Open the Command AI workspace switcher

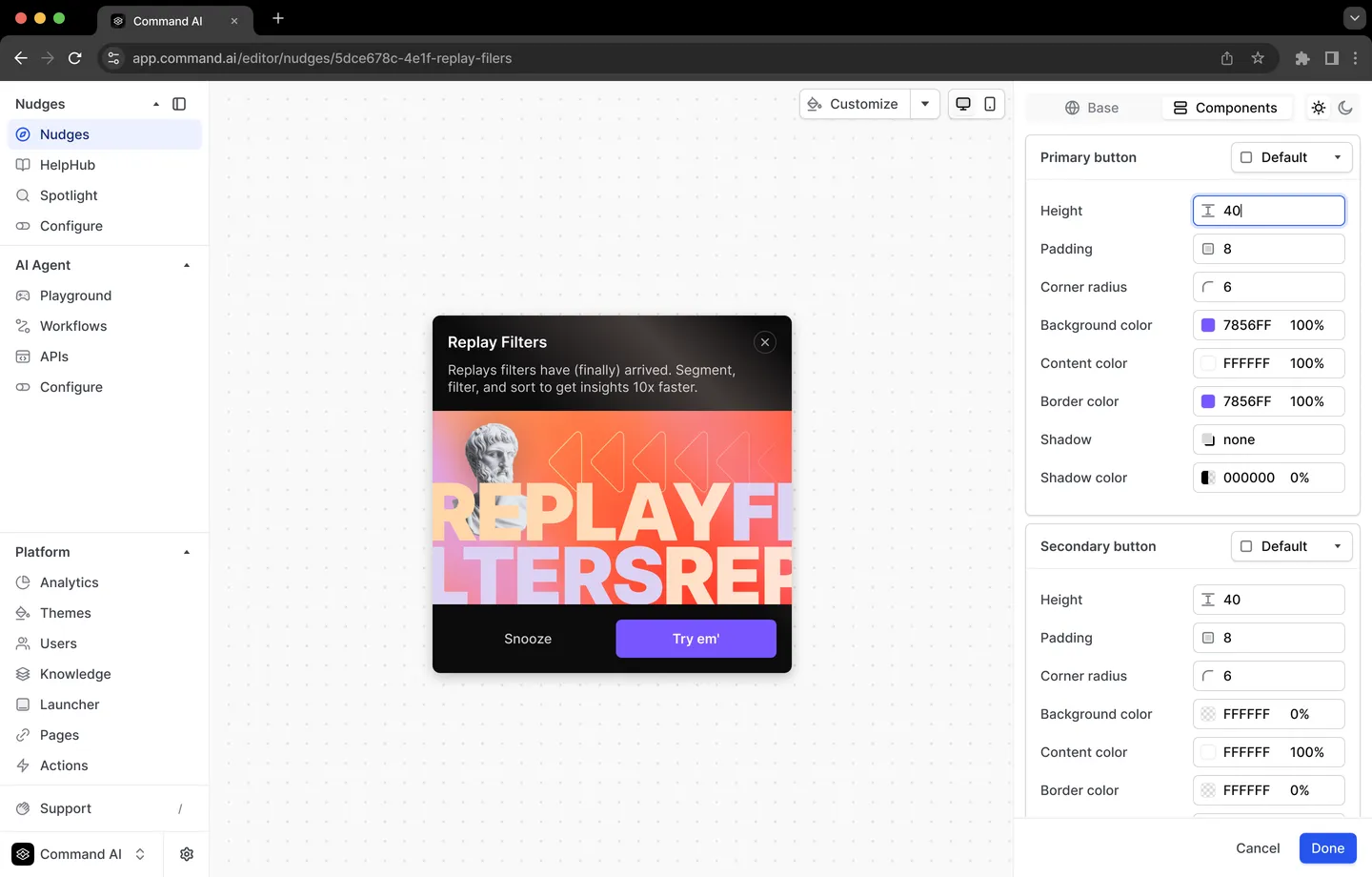click(x=81, y=854)
